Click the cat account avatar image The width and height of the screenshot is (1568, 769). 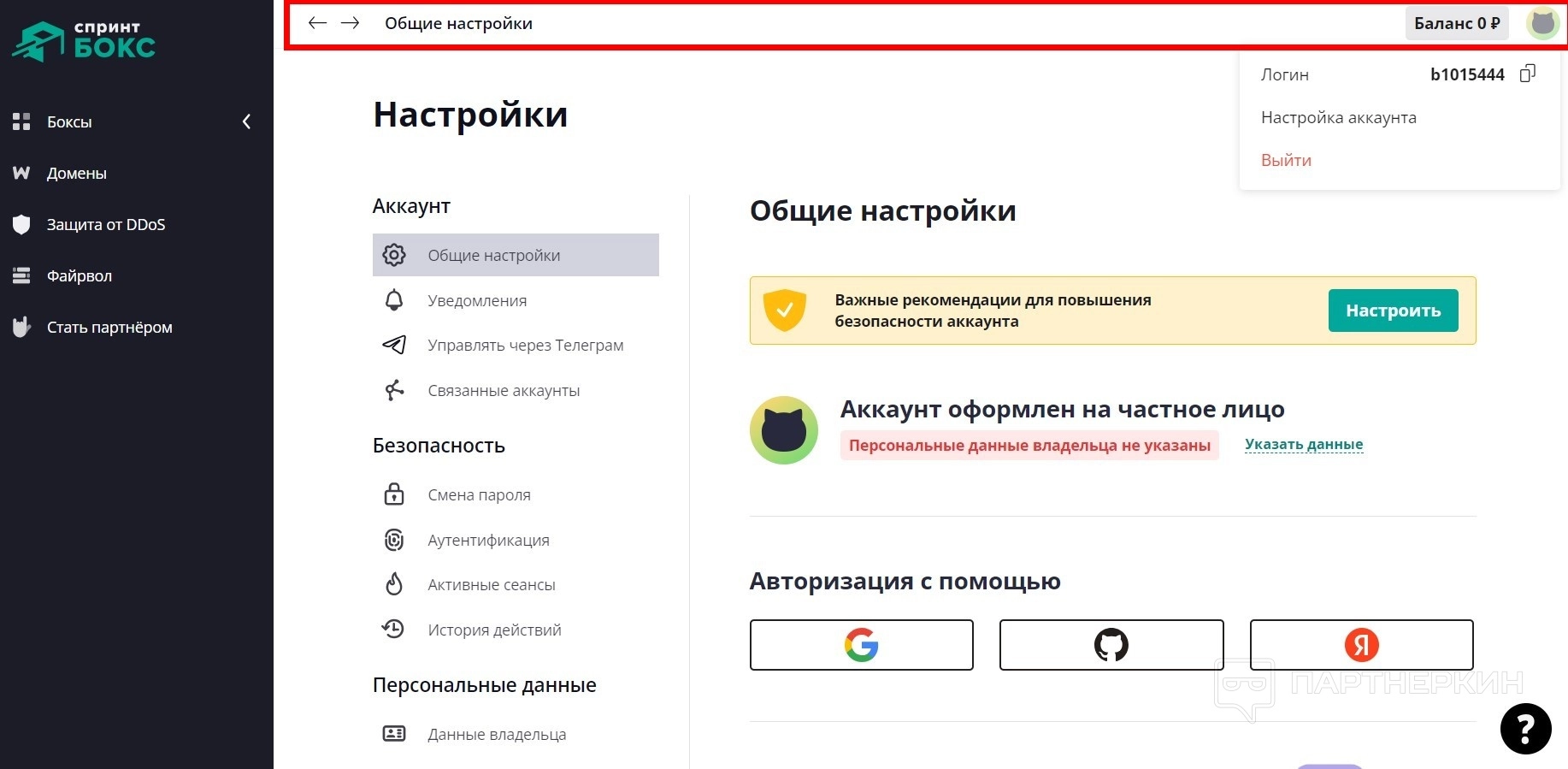784,430
